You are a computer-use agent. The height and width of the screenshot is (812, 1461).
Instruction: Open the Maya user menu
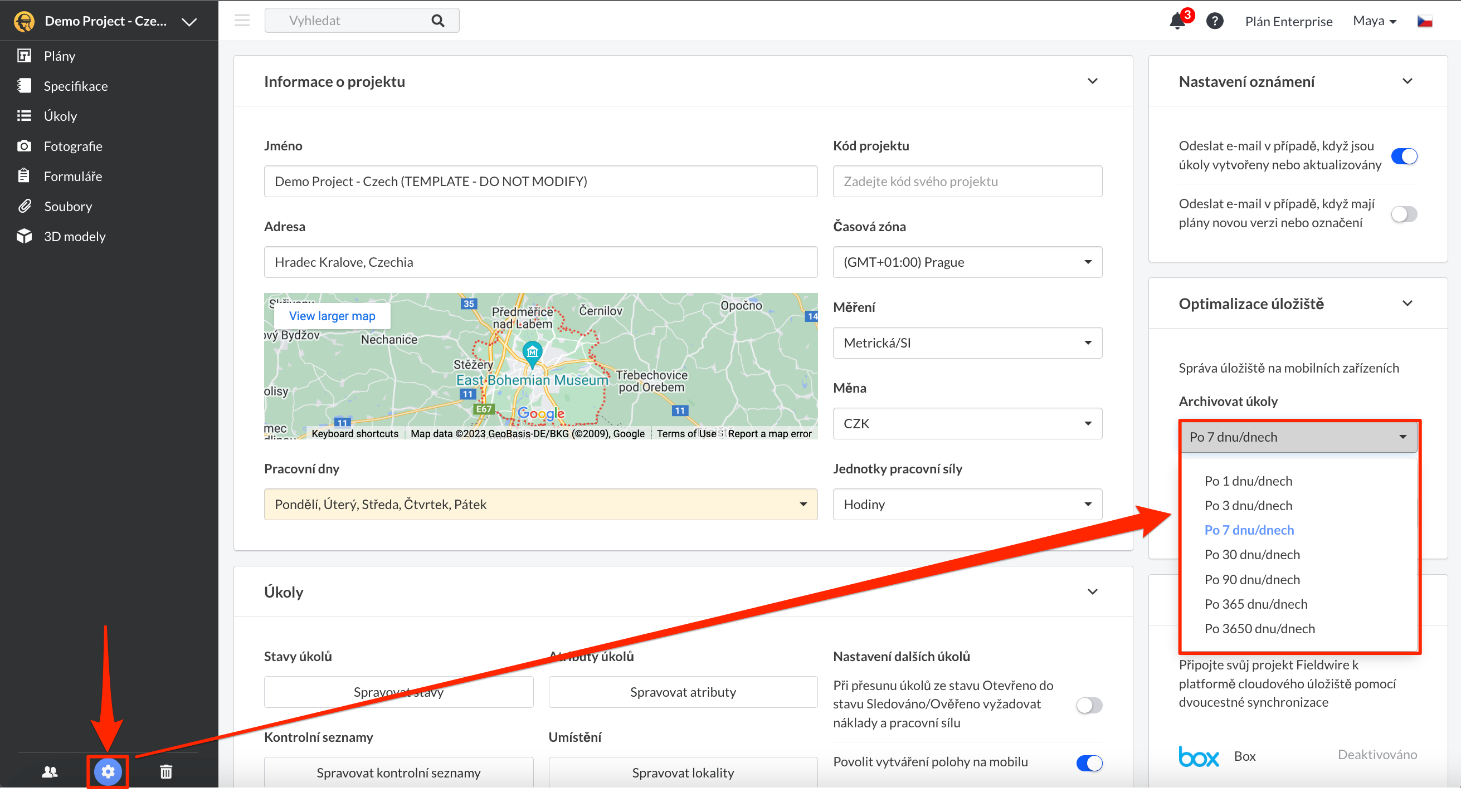[1374, 21]
